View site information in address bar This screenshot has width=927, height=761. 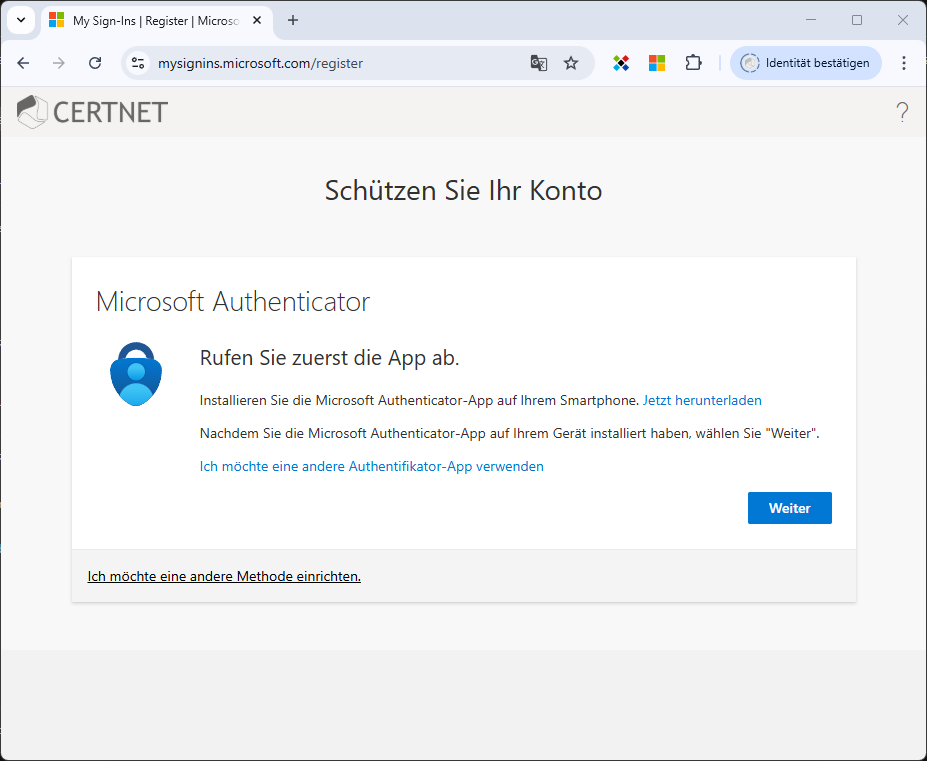point(138,63)
